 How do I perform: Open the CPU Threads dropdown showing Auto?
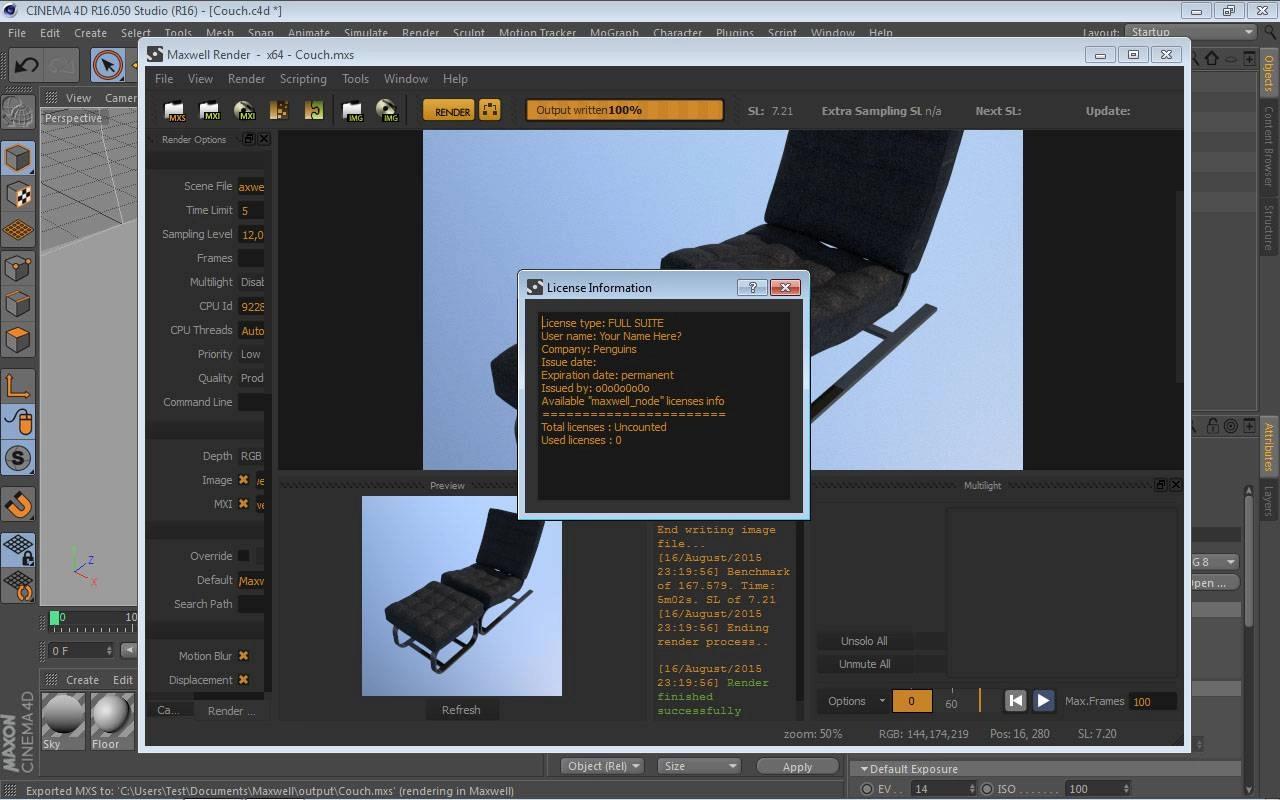252,331
